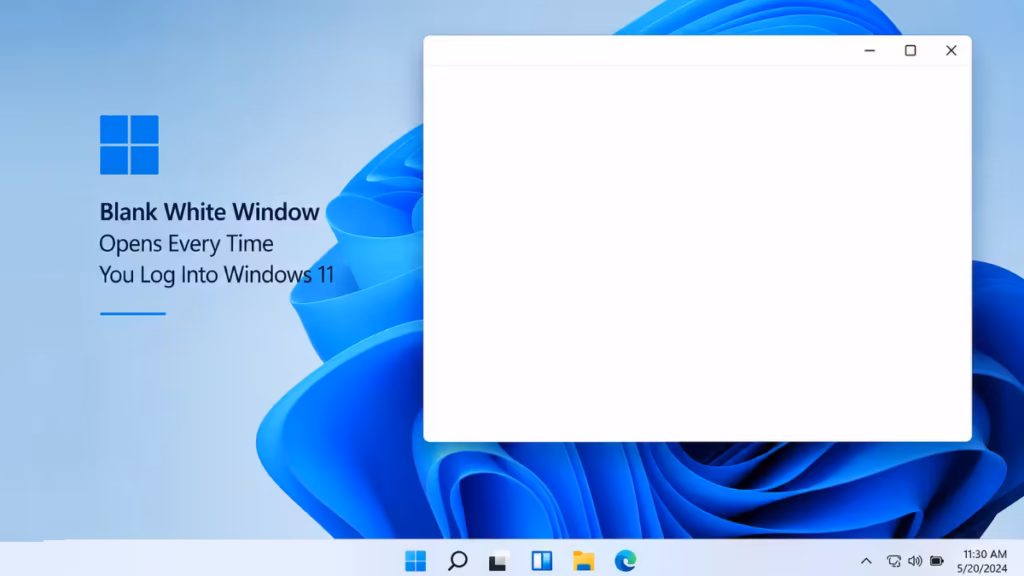Check the battery tray icon
The image size is (1024, 576).
pyautogui.click(x=936, y=561)
